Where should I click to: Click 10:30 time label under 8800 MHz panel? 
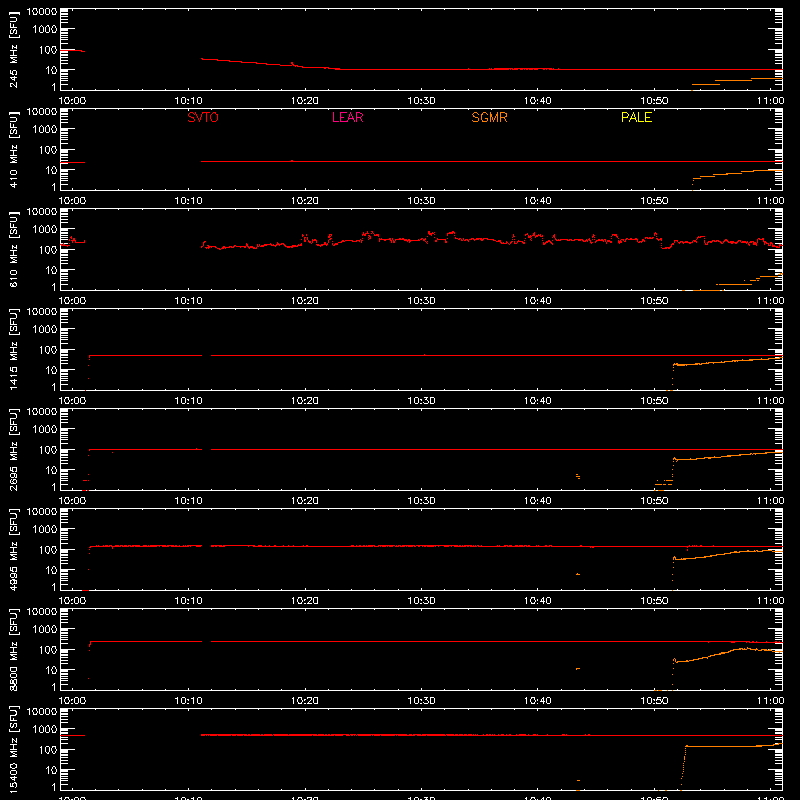[421, 701]
